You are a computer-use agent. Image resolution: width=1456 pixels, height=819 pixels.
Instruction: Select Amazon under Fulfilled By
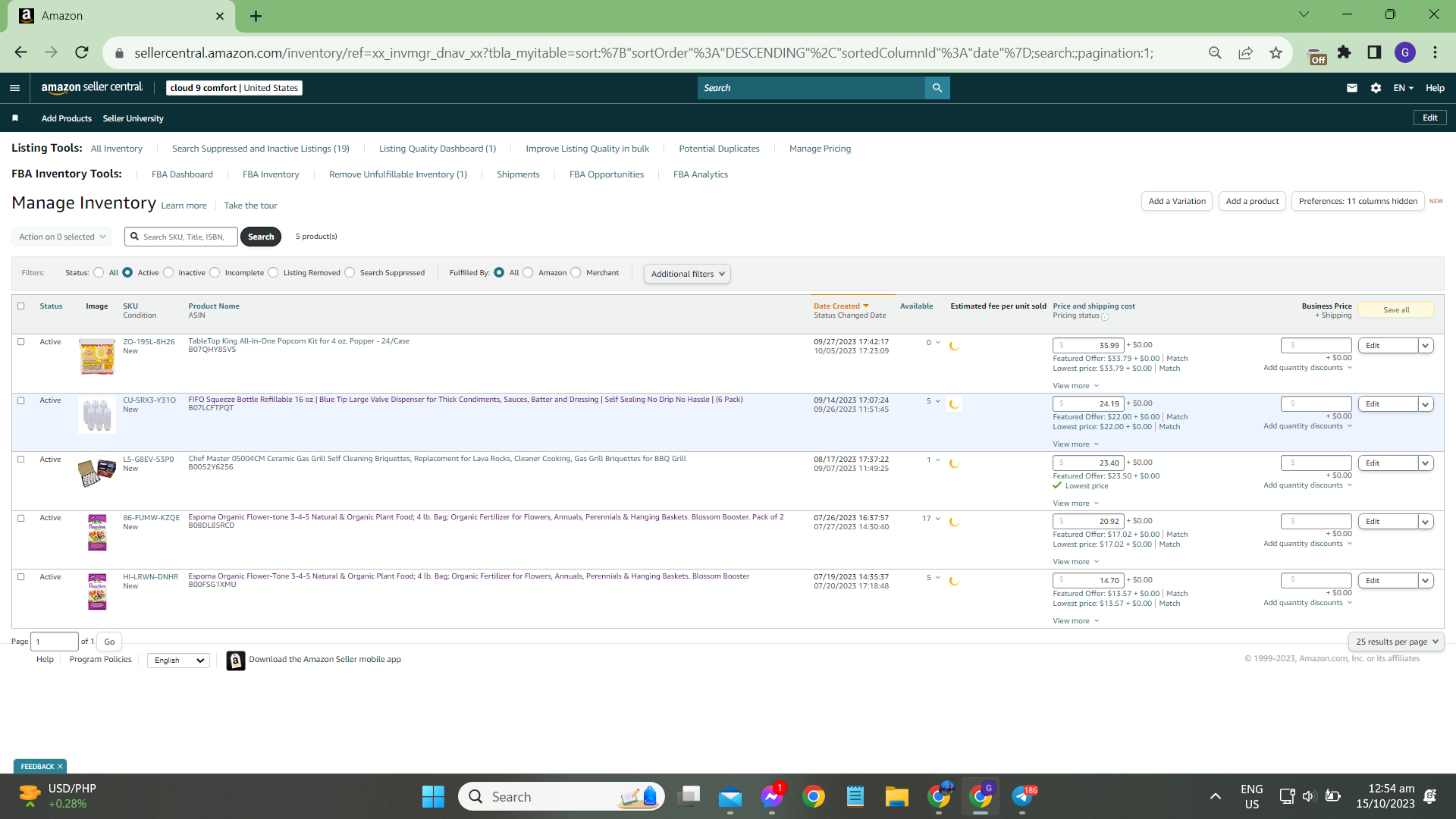coord(528,273)
